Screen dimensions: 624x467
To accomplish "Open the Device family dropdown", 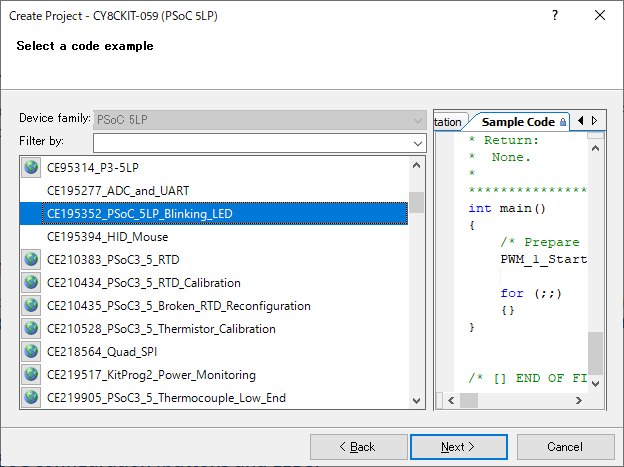I will [260, 120].
